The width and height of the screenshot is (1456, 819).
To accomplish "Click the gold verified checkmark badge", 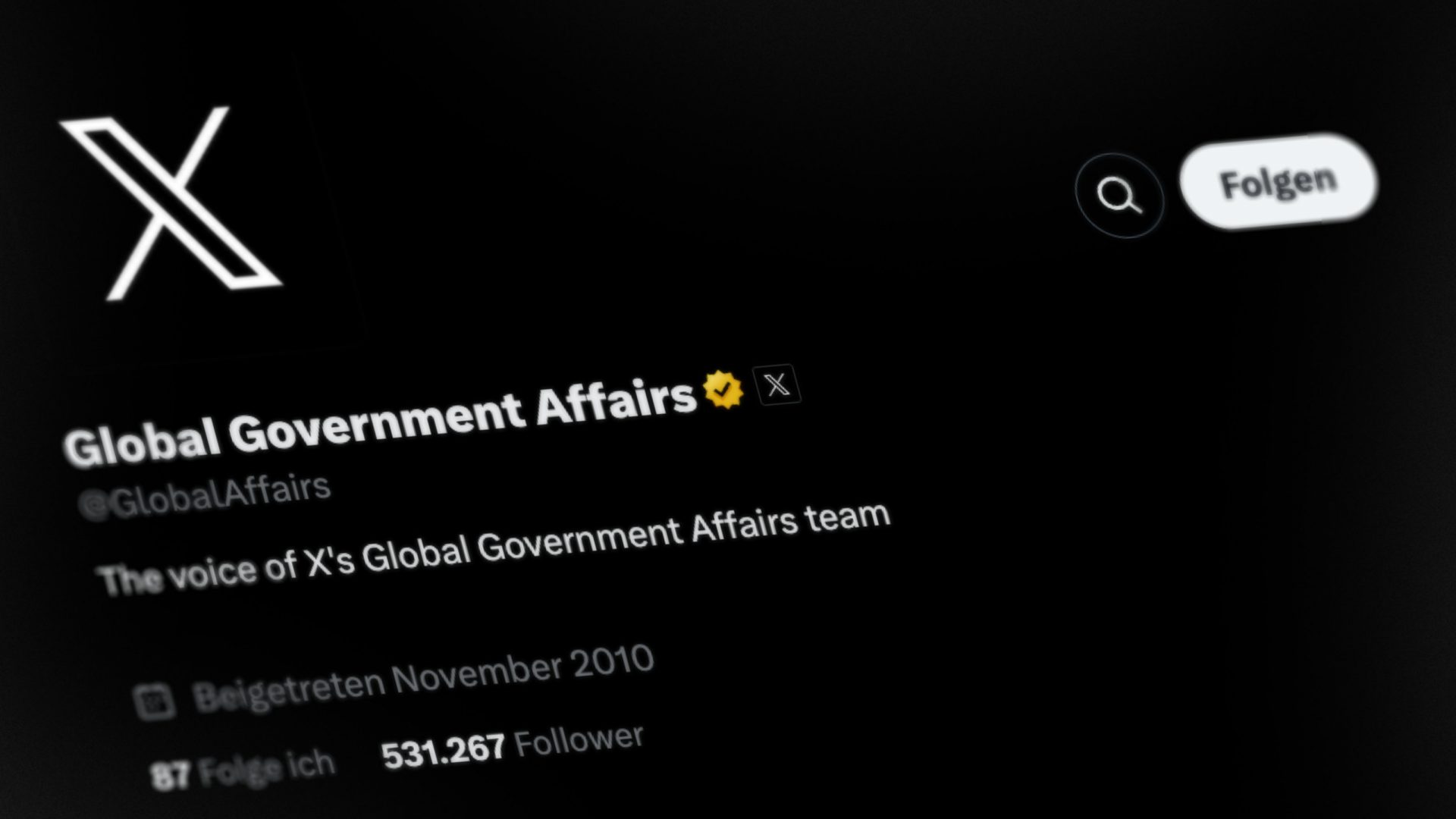I will 723,390.
